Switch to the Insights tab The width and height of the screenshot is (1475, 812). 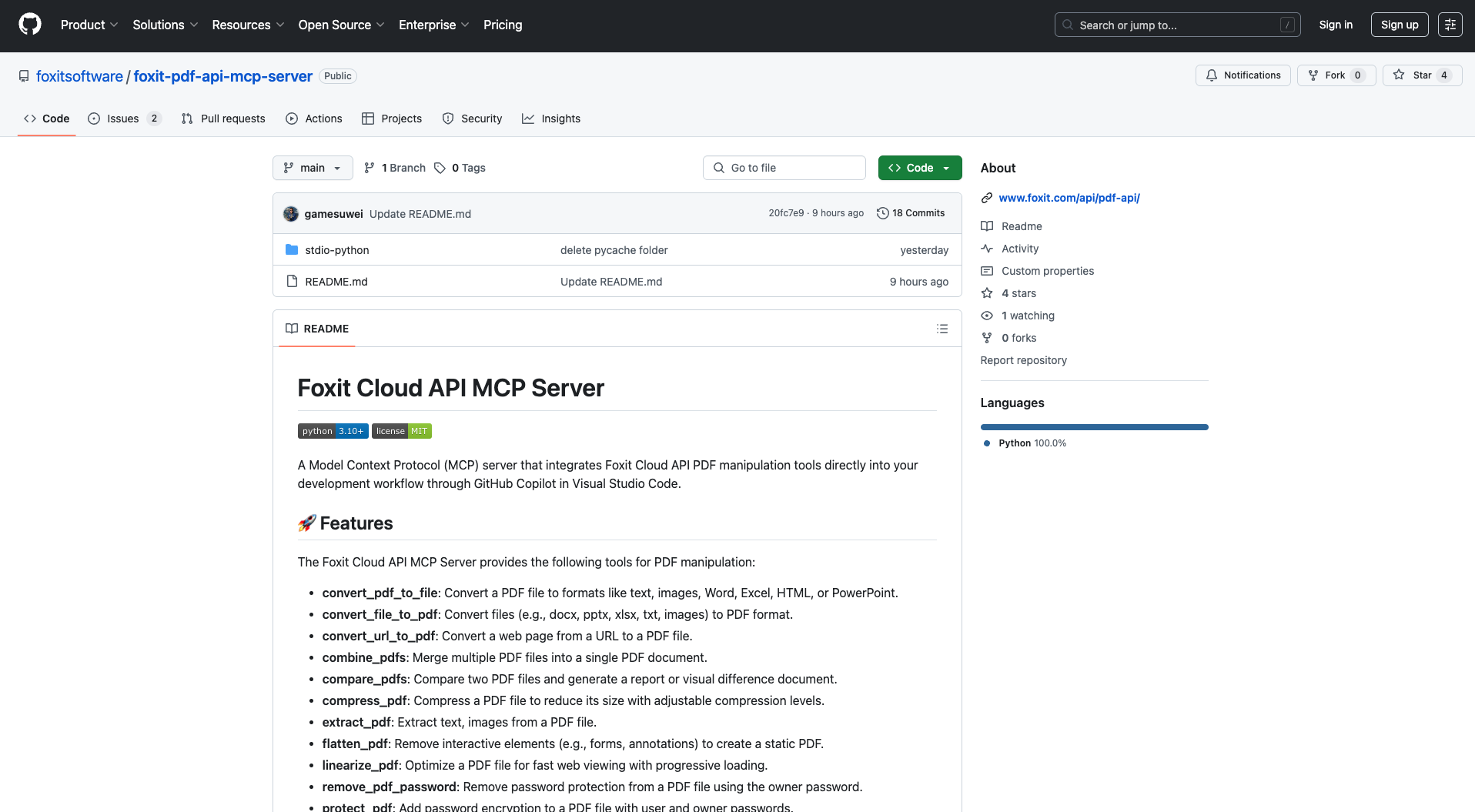pos(551,119)
